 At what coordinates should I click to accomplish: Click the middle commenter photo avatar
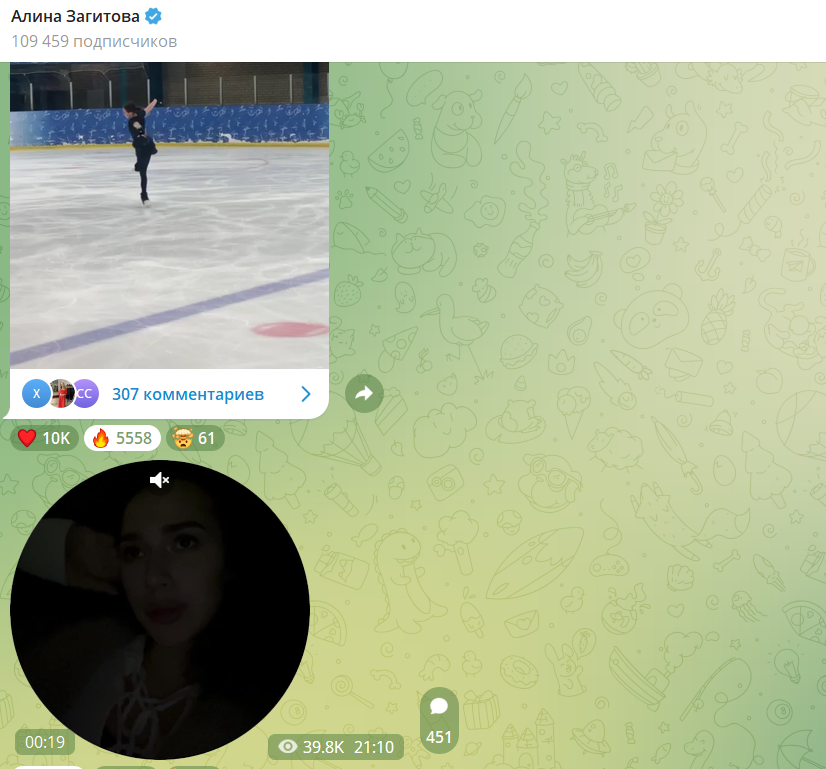(x=61, y=394)
